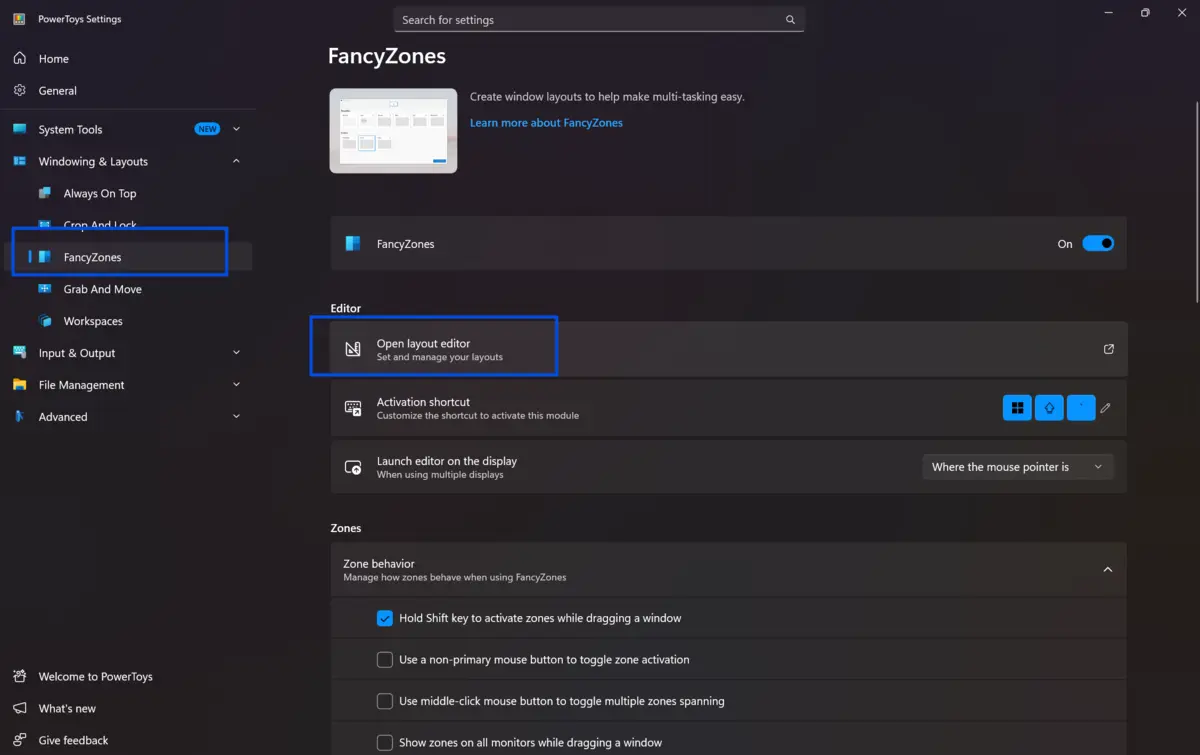The height and width of the screenshot is (755, 1200).
Task: Click the FancyZones preview thumbnail
Action: 394,131
